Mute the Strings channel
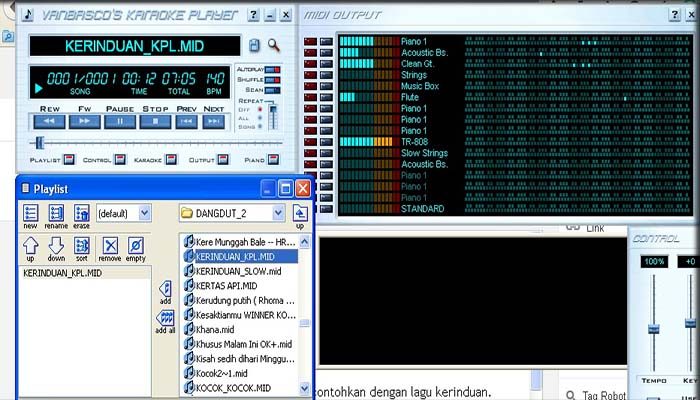700x400 pixels. pyautogui.click(x=310, y=75)
